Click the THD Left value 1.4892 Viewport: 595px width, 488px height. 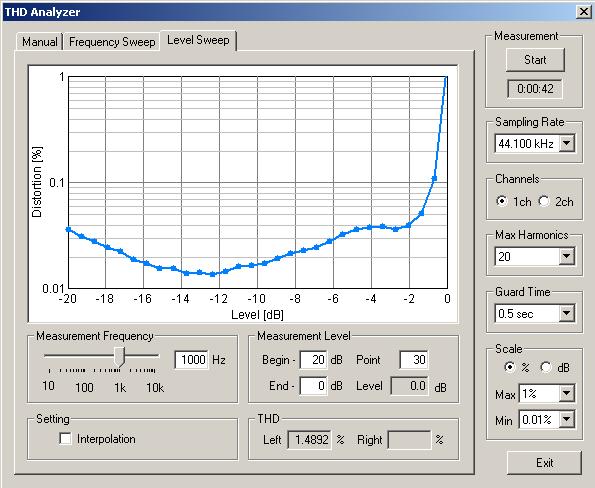tap(309, 440)
